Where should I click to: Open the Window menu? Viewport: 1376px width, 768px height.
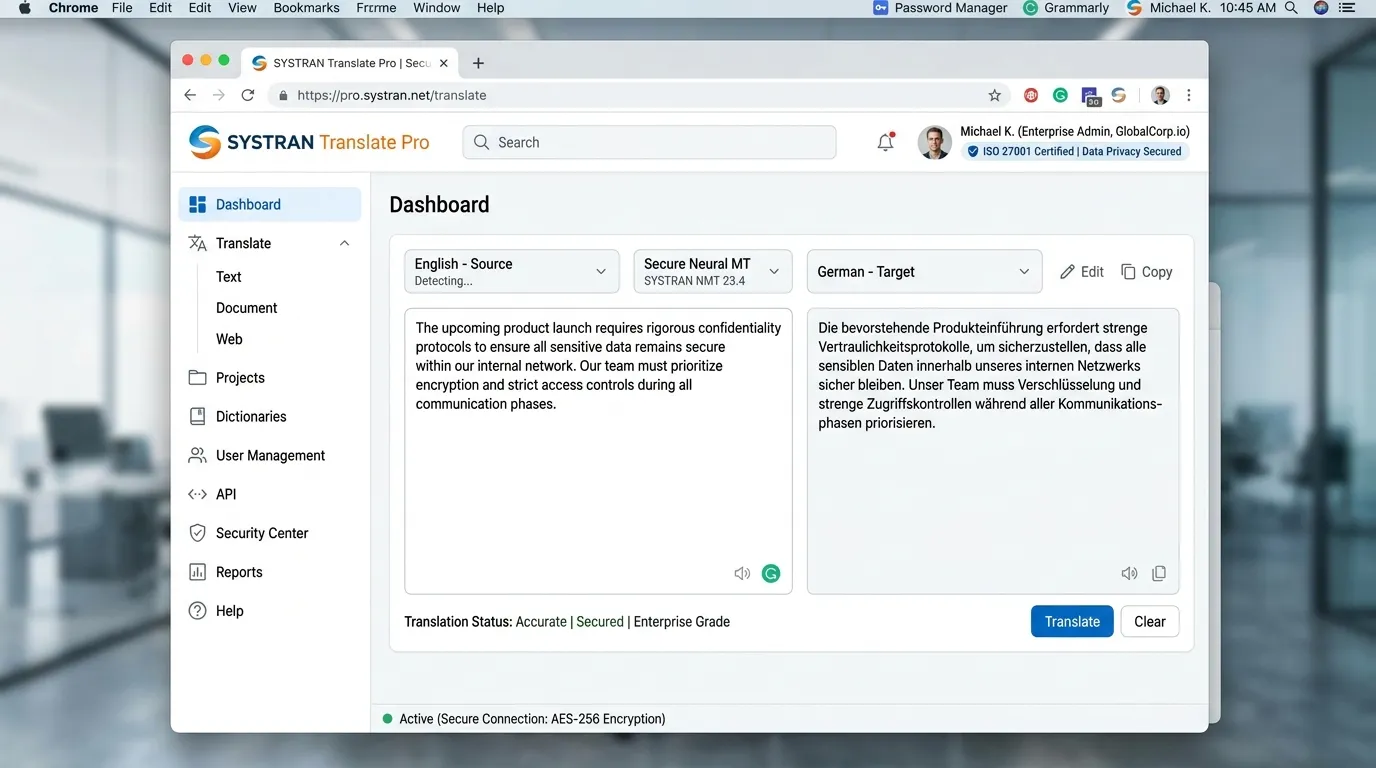pyautogui.click(x=437, y=8)
